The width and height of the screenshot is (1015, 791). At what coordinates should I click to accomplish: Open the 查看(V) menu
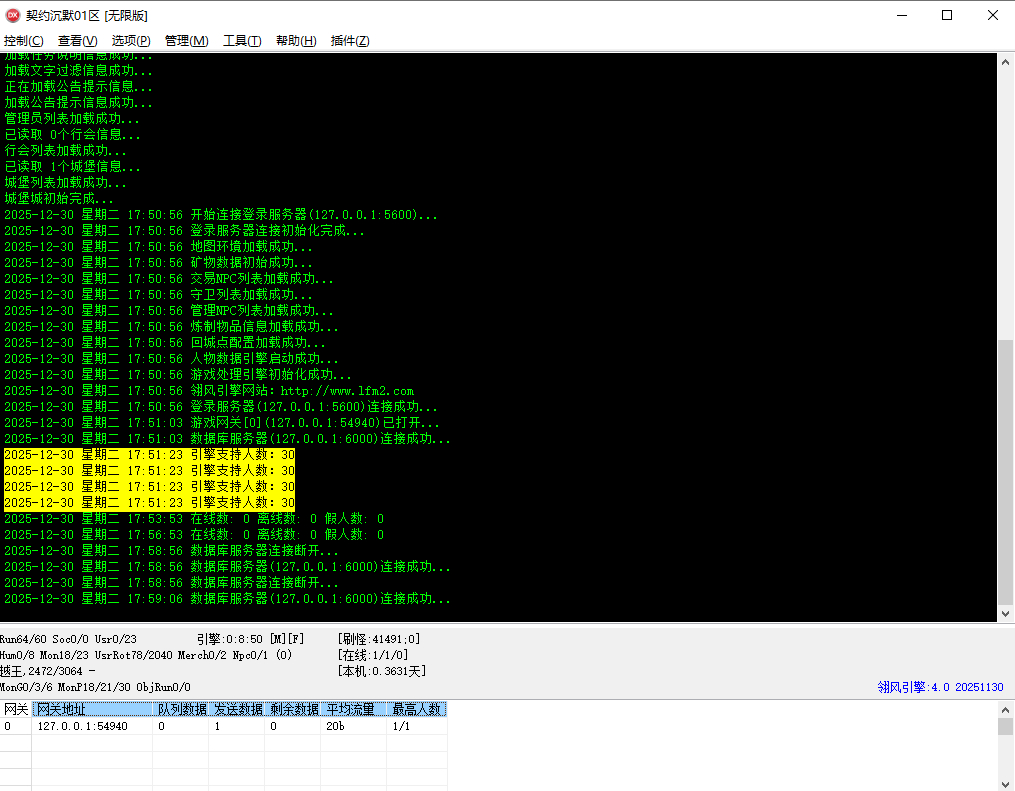77,41
